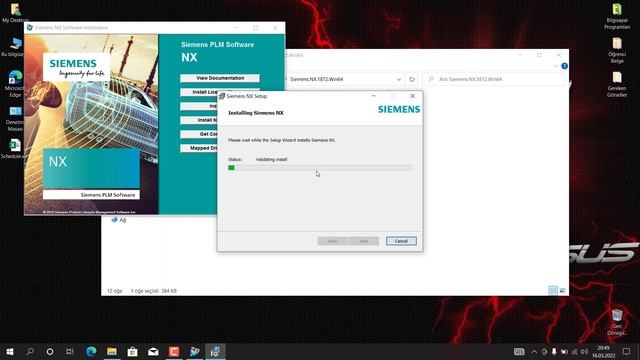Open the NX launcher icon on taskbar
Viewport: 640px width, 360px height.
coord(195,351)
